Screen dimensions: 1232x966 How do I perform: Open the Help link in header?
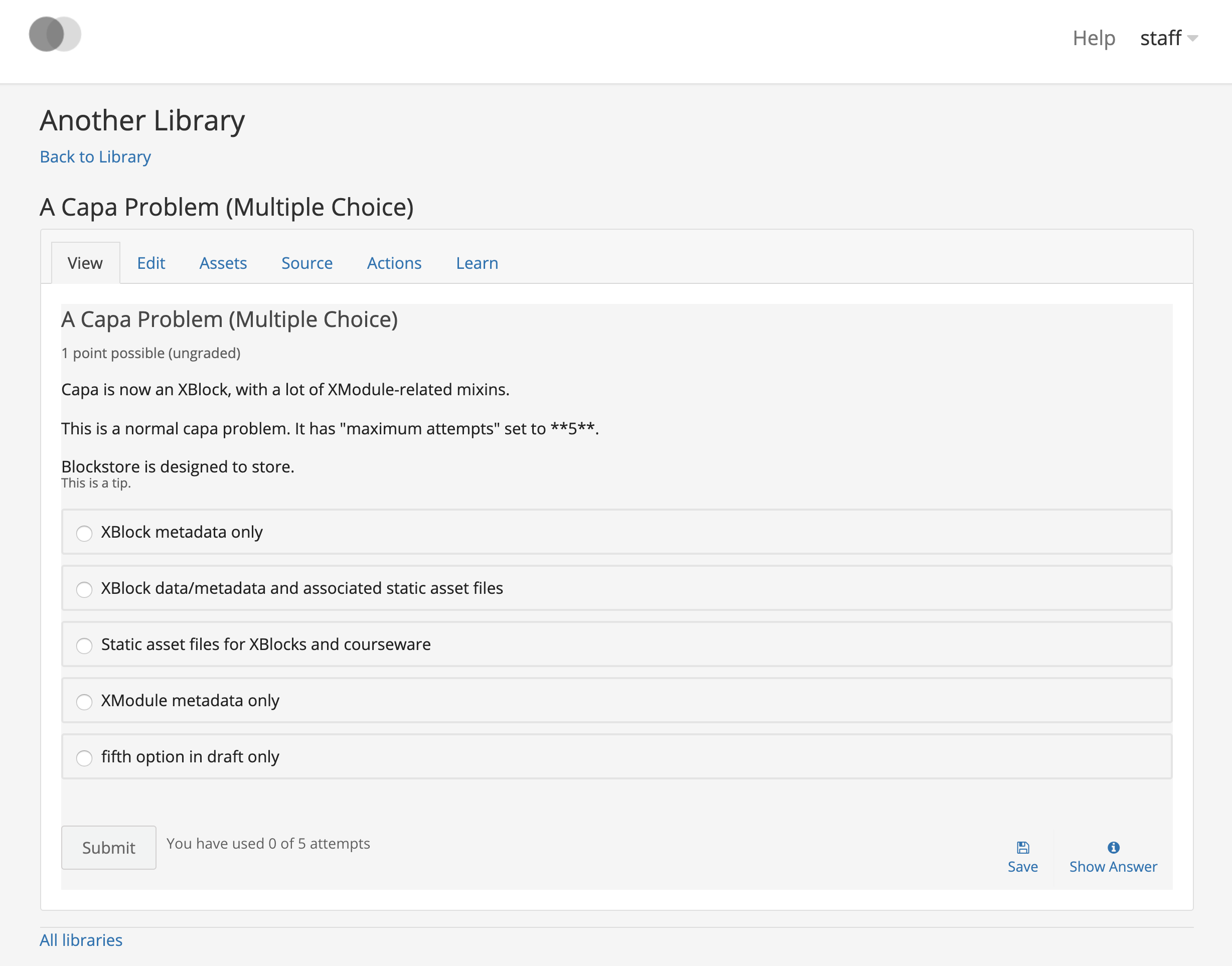1094,39
